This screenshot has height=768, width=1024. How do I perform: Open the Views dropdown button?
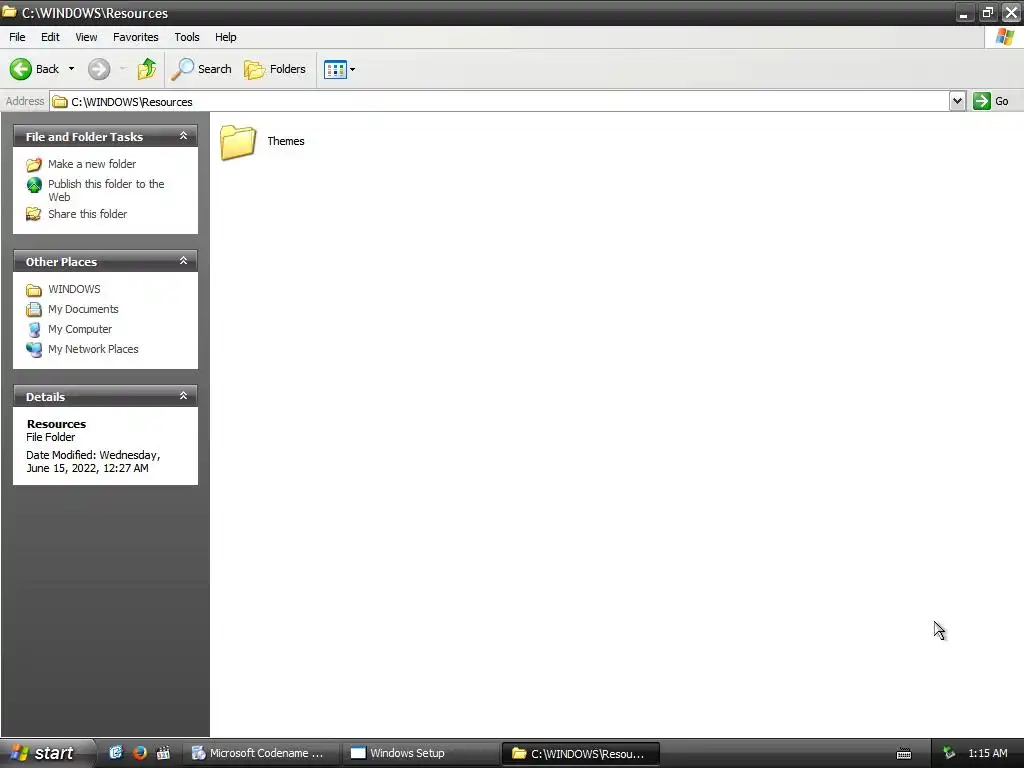[340, 69]
